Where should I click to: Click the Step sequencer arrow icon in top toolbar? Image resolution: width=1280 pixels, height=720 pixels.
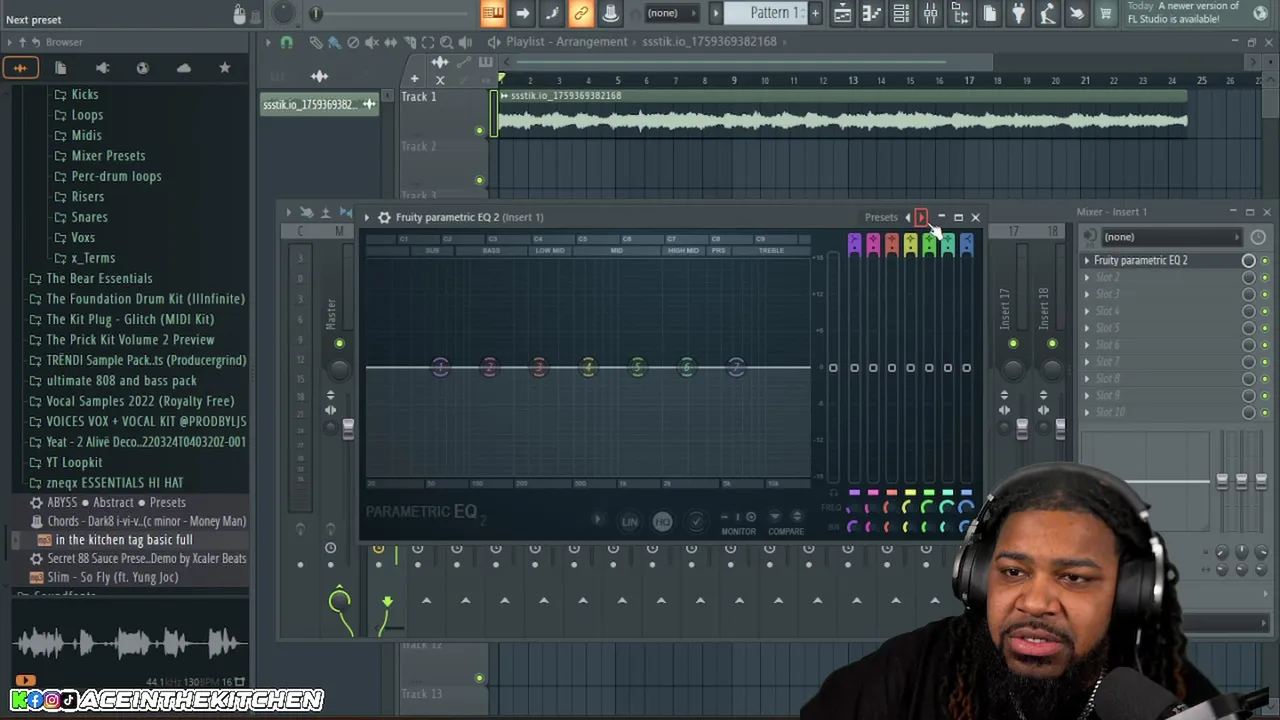click(522, 13)
